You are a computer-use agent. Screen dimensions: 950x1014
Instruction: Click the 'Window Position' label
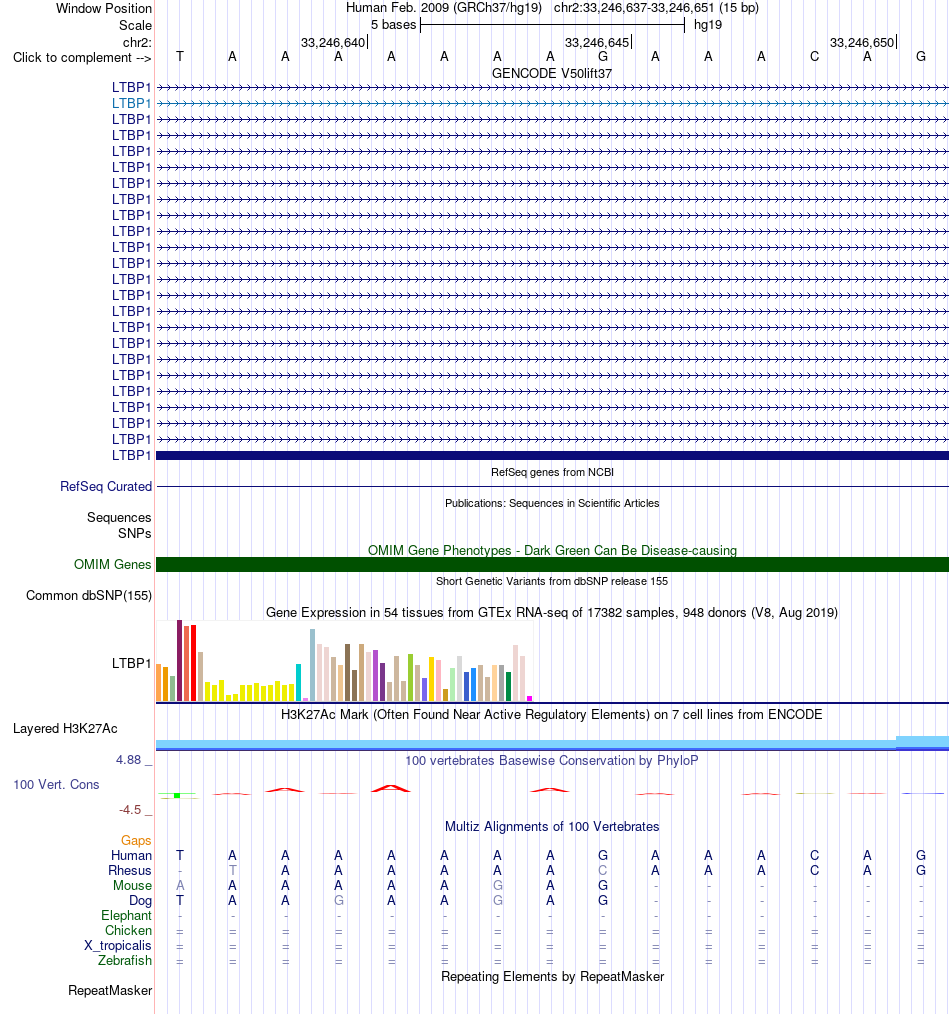pyautogui.click(x=104, y=8)
